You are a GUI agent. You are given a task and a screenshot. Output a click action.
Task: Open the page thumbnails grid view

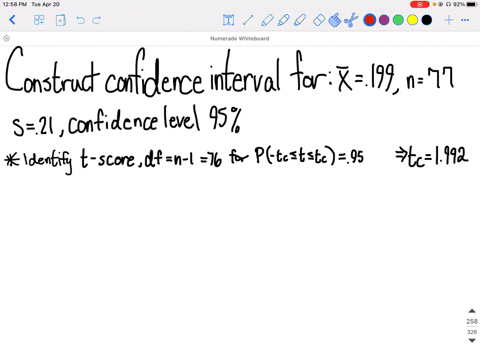point(39,20)
